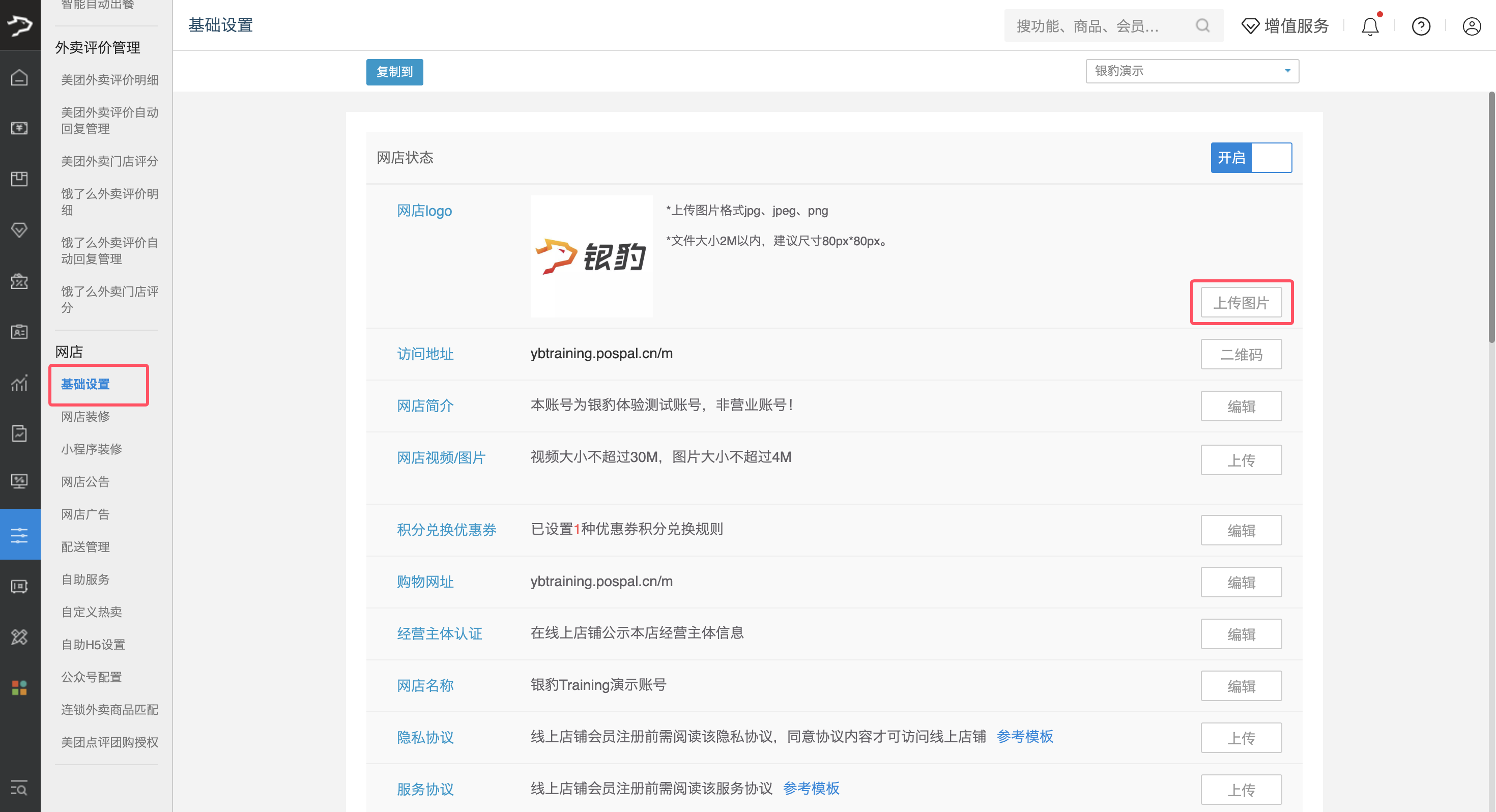1496x812 pixels.
Task: Open 自助H5设置 menu item
Action: coord(94,644)
